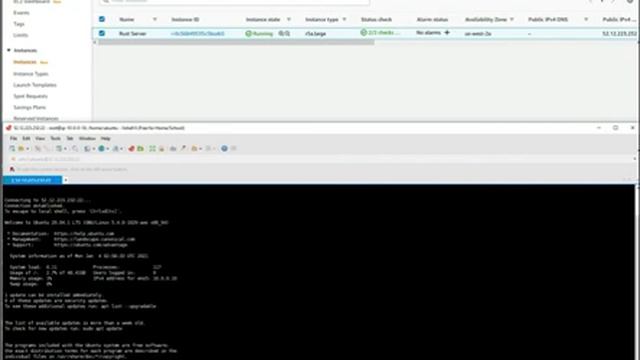
Task: Click the blue Help circle icon in Xshell
Action: (224, 149)
